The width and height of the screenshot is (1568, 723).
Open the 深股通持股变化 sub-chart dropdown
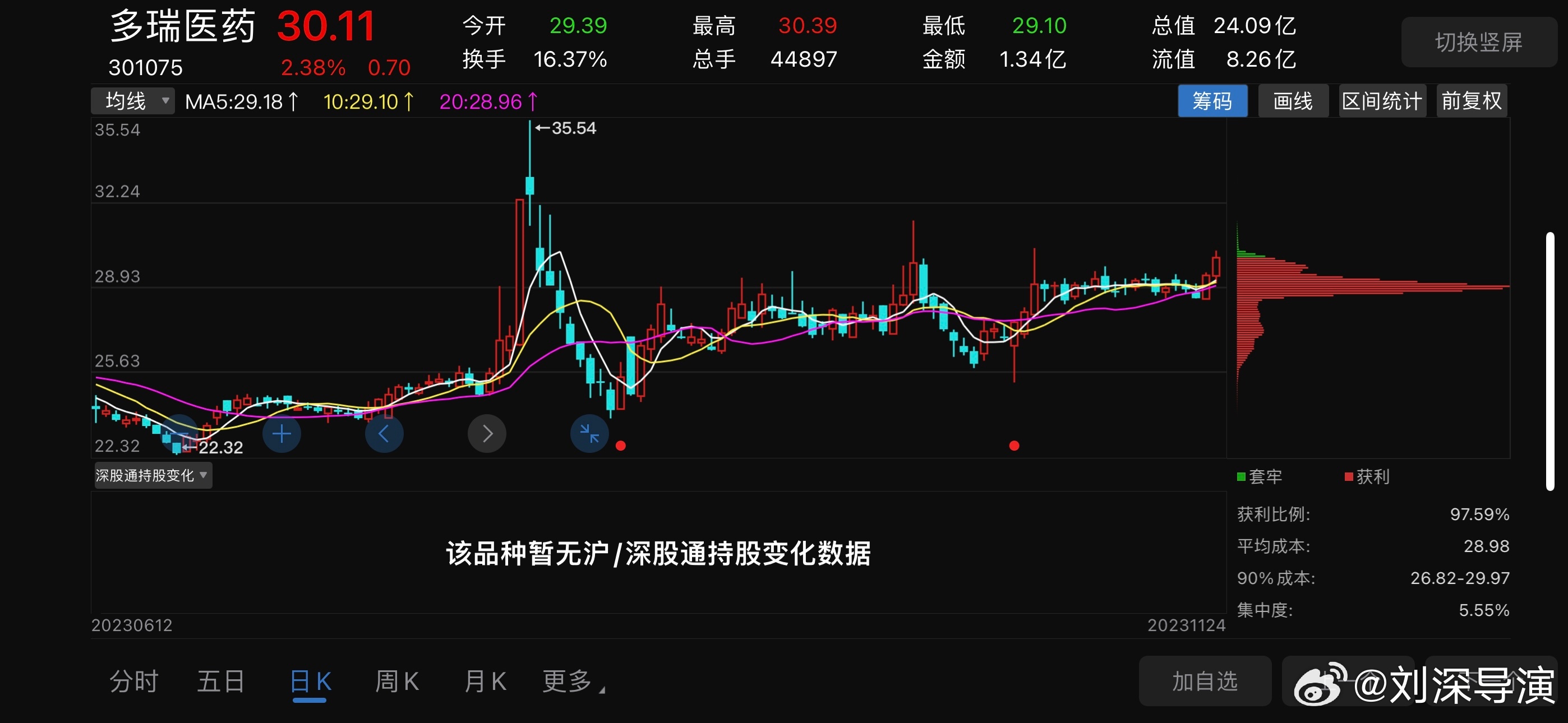tap(153, 475)
